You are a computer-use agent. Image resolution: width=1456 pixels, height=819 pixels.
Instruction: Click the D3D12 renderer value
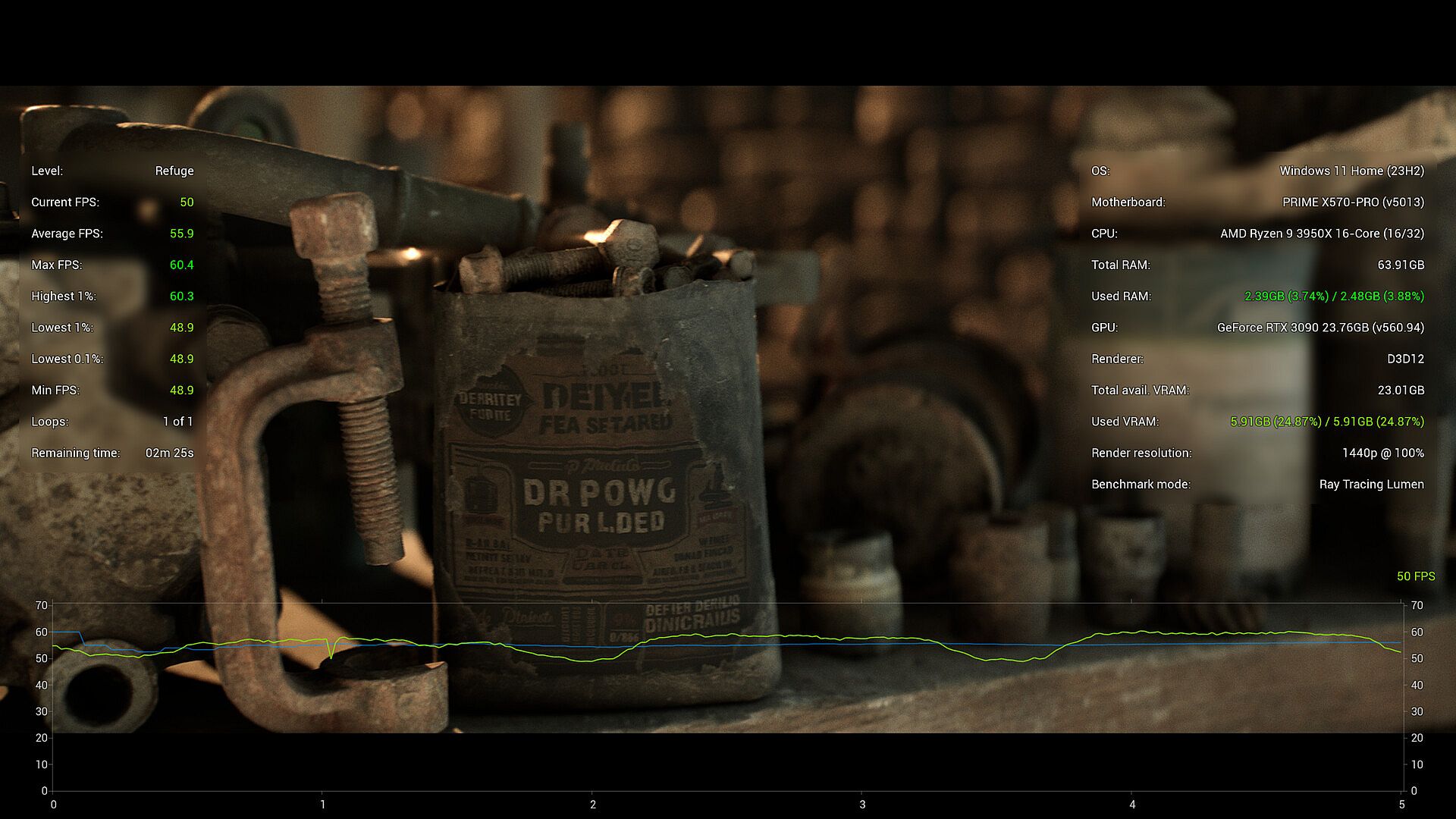[1405, 359]
